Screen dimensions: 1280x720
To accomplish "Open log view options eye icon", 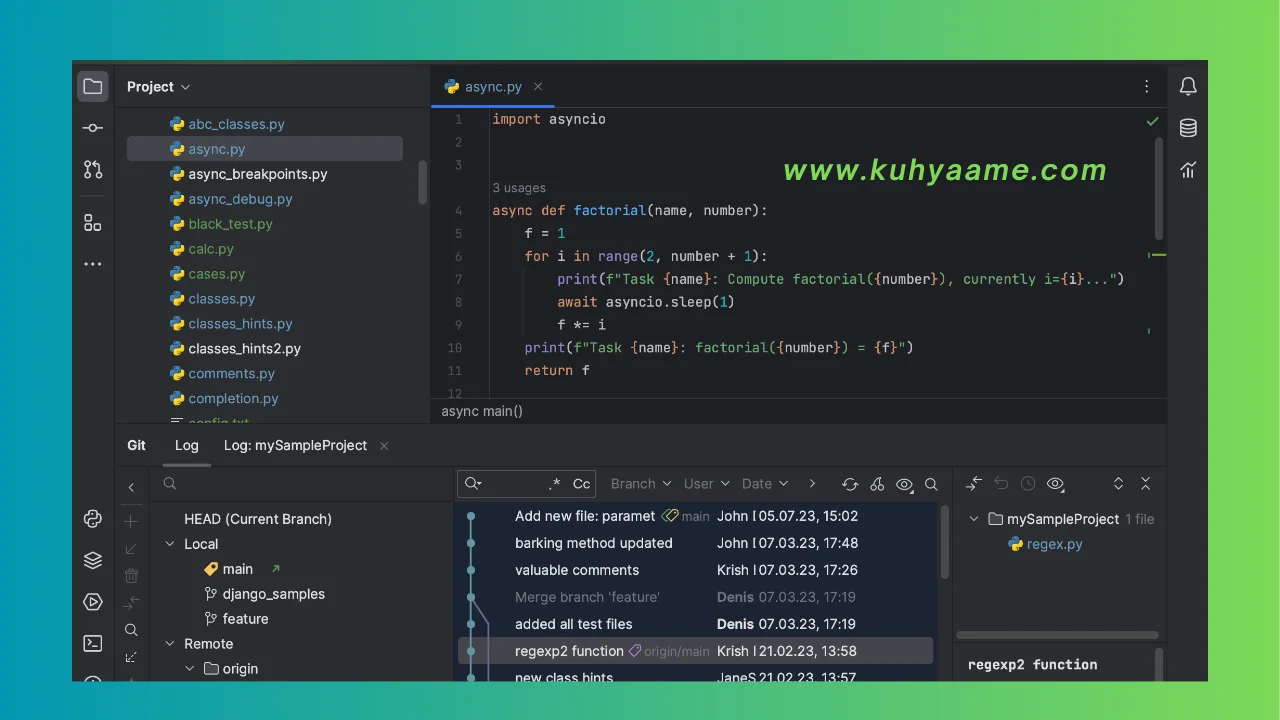I will (904, 484).
